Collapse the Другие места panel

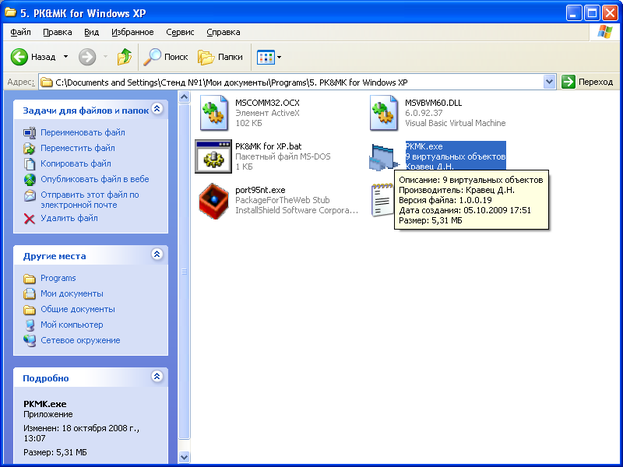pos(156,255)
